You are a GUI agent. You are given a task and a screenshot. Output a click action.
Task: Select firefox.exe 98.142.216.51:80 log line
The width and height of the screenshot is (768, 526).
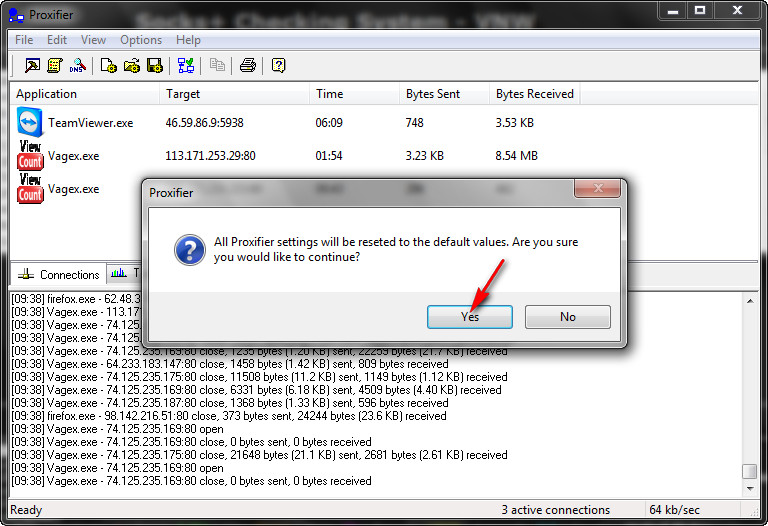pyautogui.click(x=229, y=416)
